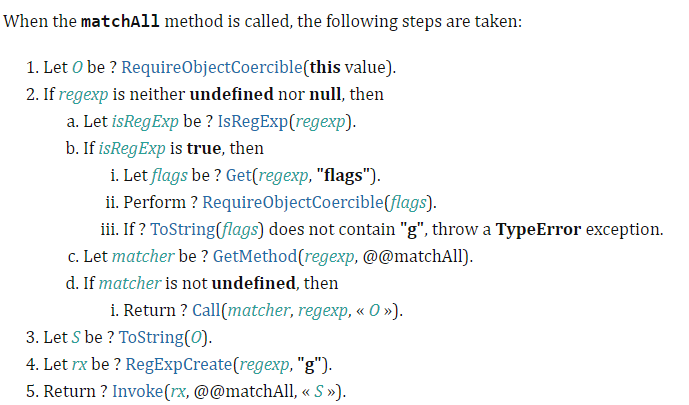Select the rx variable in step 4
Viewport: 689px width, 405px height.
79,365
